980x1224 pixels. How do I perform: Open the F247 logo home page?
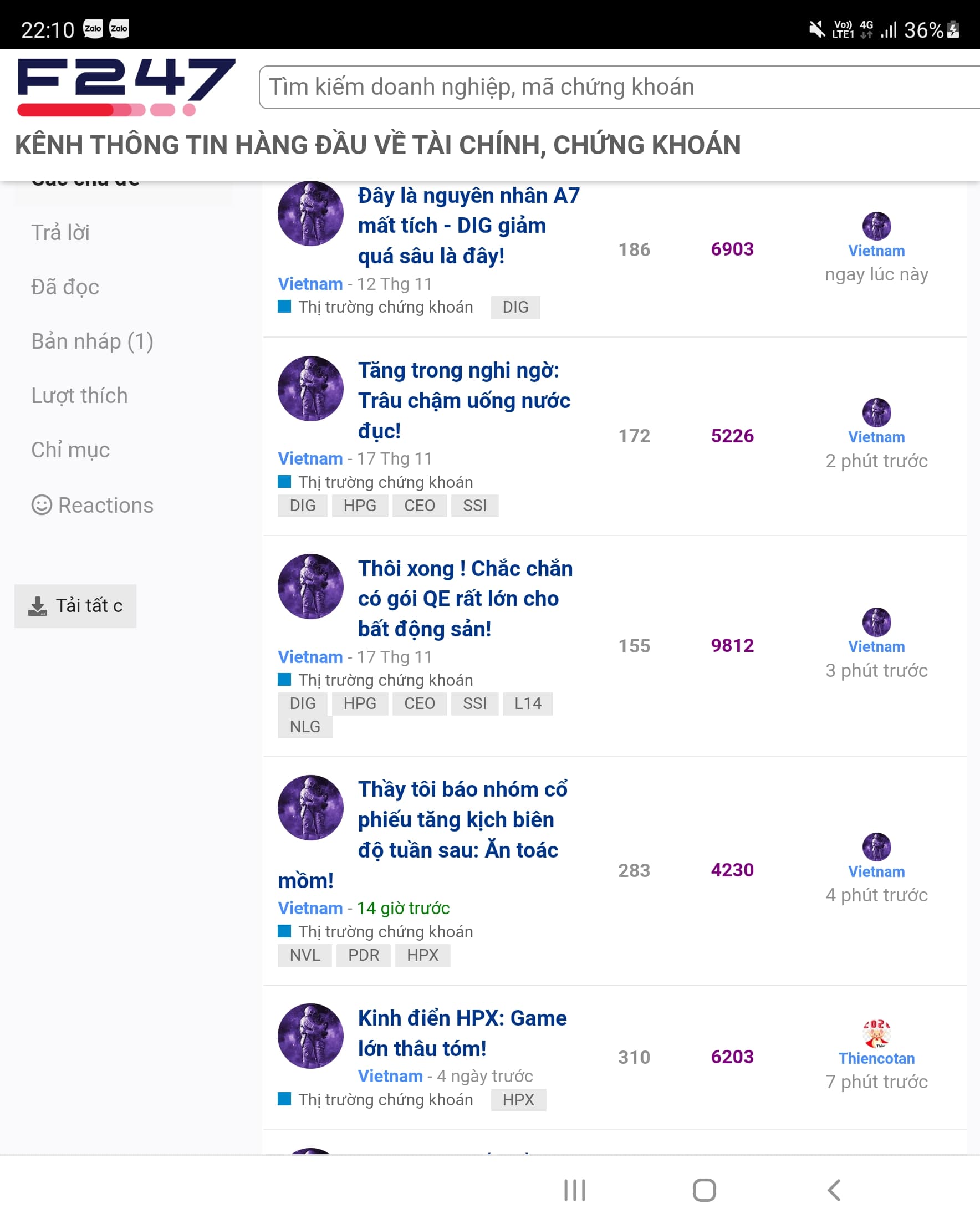126,87
